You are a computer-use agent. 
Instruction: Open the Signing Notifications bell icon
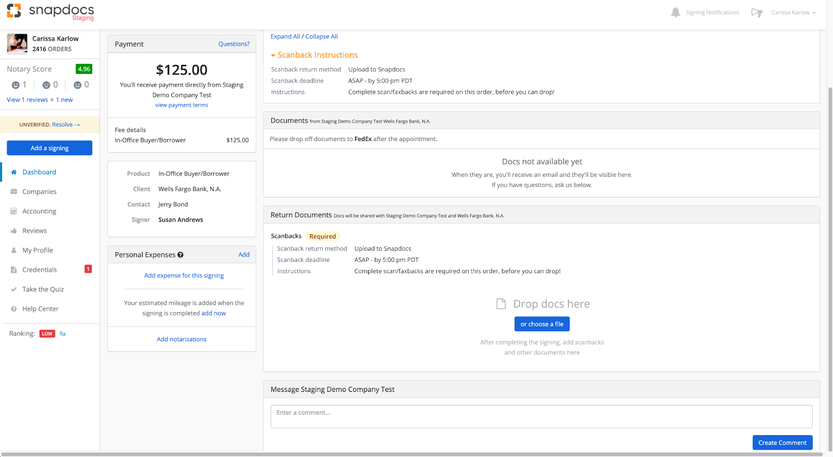pos(675,12)
